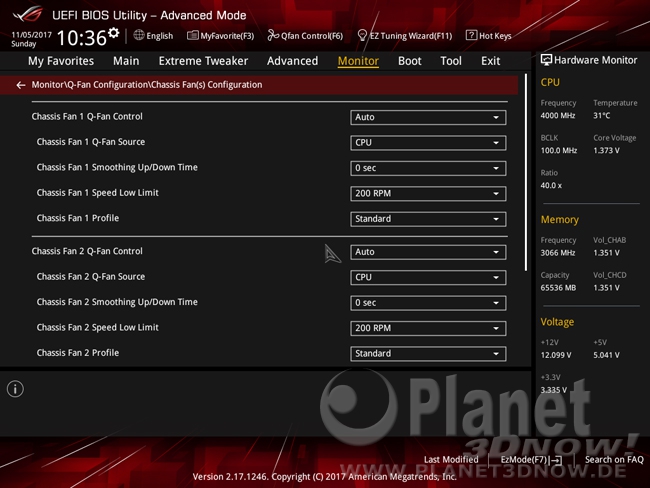The width and height of the screenshot is (650, 488).
Task: Switch to Main tab
Action: 126,61
